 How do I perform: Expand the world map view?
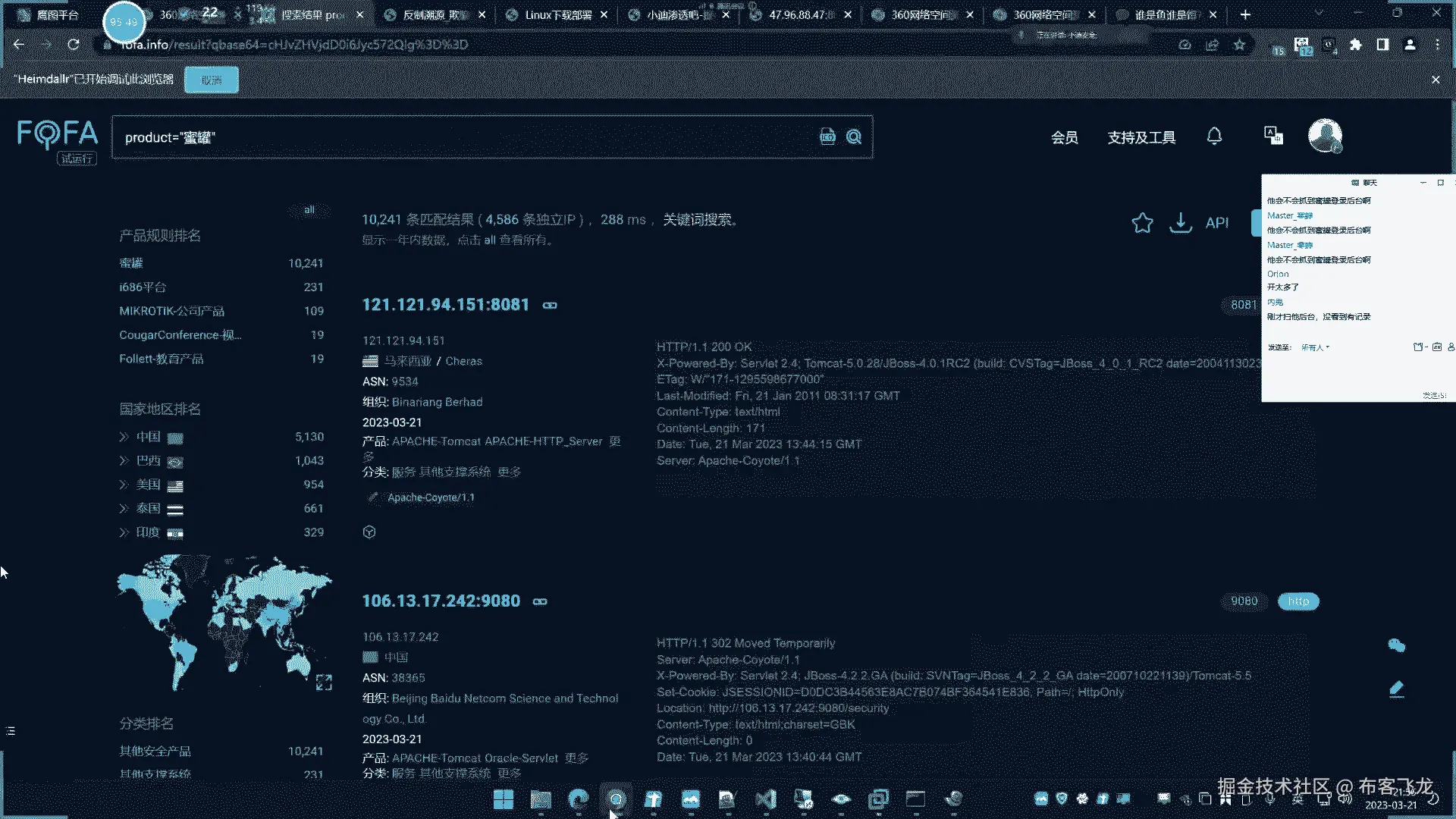[x=324, y=682]
